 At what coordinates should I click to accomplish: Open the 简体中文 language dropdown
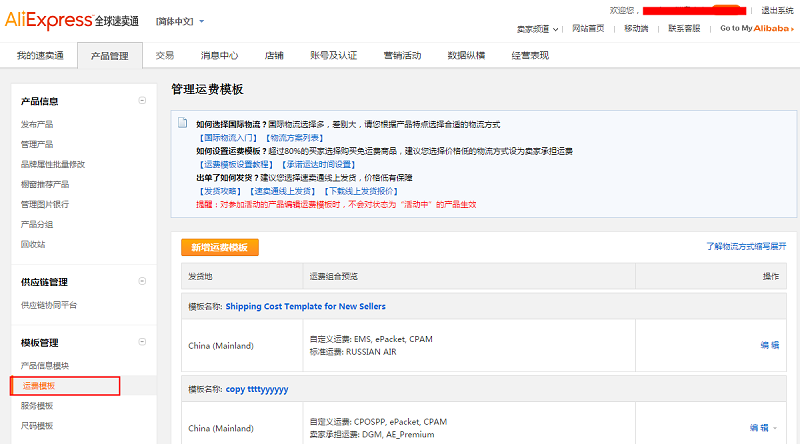180,21
